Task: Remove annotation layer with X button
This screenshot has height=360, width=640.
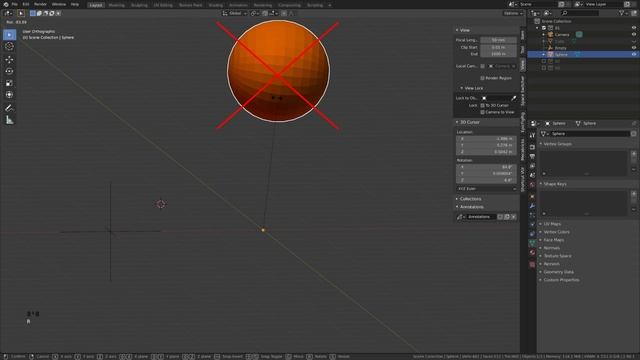Action: (513, 217)
